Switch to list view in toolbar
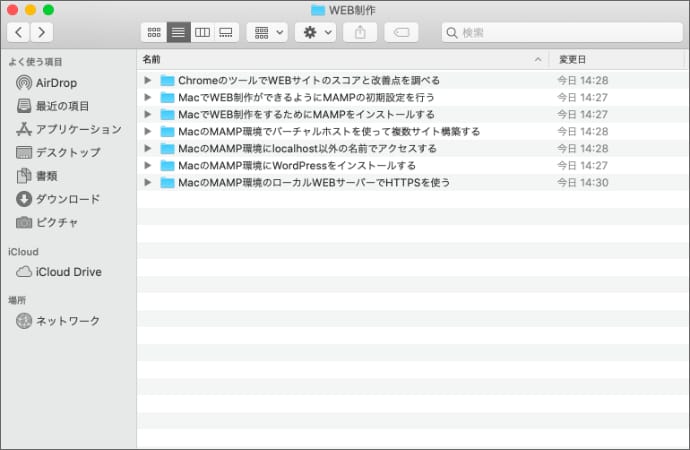The height and width of the screenshot is (450, 690). pyautogui.click(x=178, y=33)
